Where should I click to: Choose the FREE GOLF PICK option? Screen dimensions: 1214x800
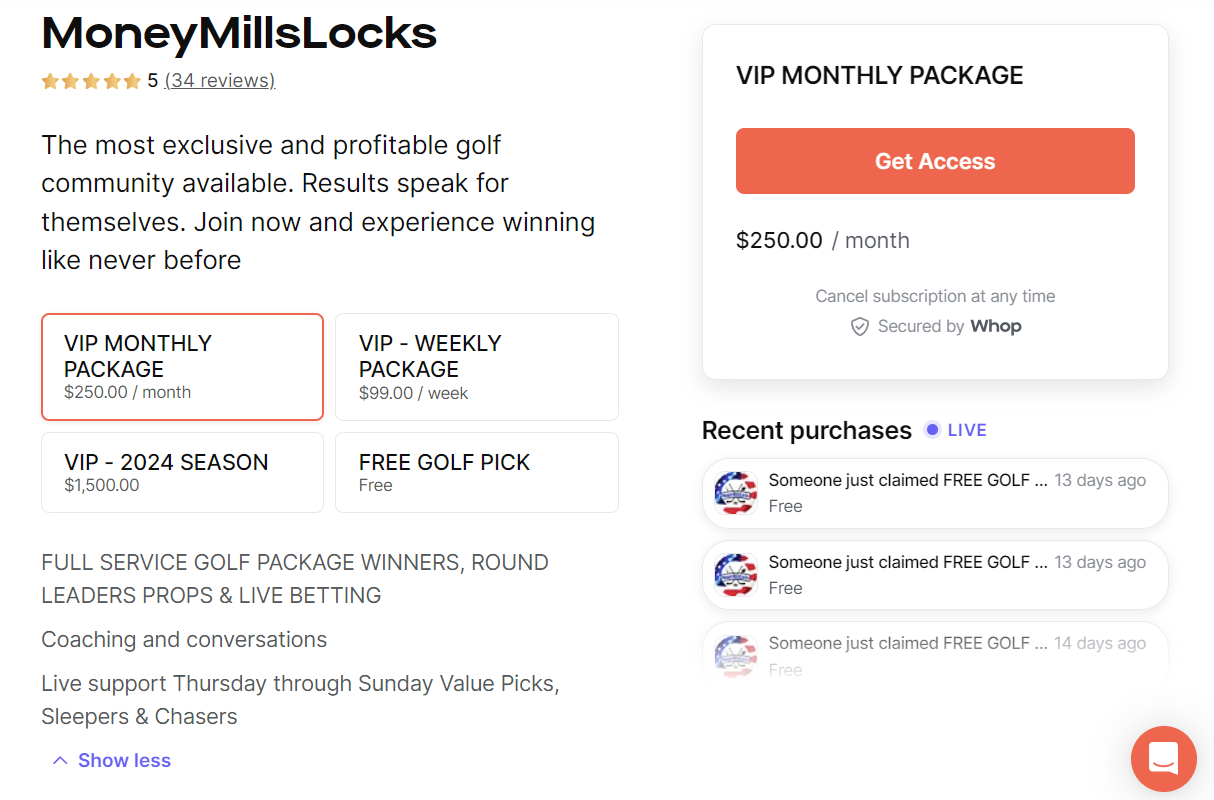476,472
